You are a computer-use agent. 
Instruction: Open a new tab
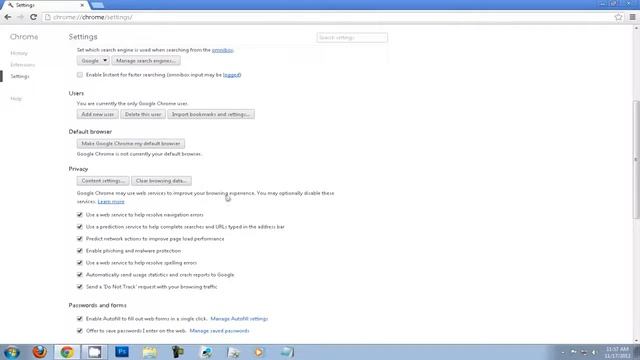pyautogui.click(x=97, y=5)
